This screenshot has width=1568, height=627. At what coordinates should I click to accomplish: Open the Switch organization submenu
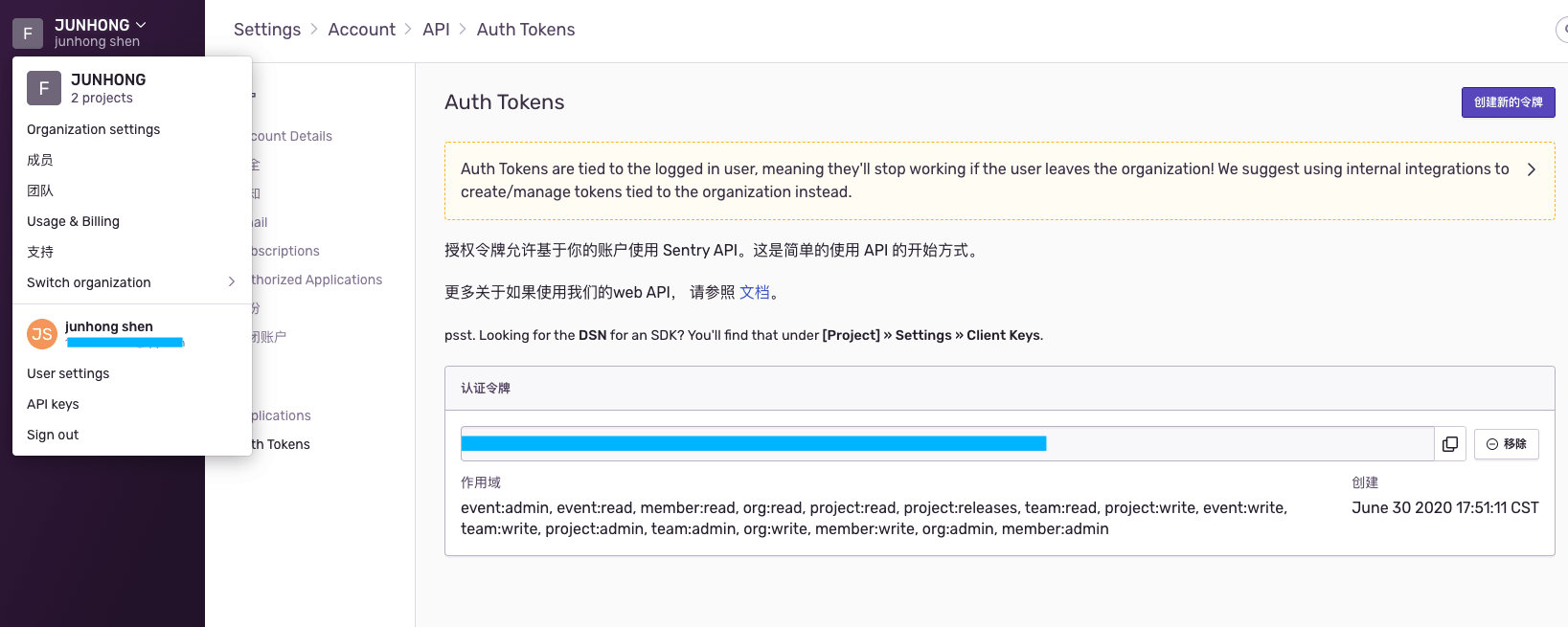coord(130,282)
